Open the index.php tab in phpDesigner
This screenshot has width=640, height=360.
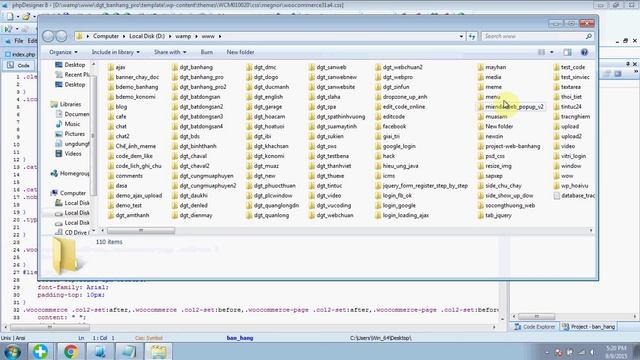point(20,54)
